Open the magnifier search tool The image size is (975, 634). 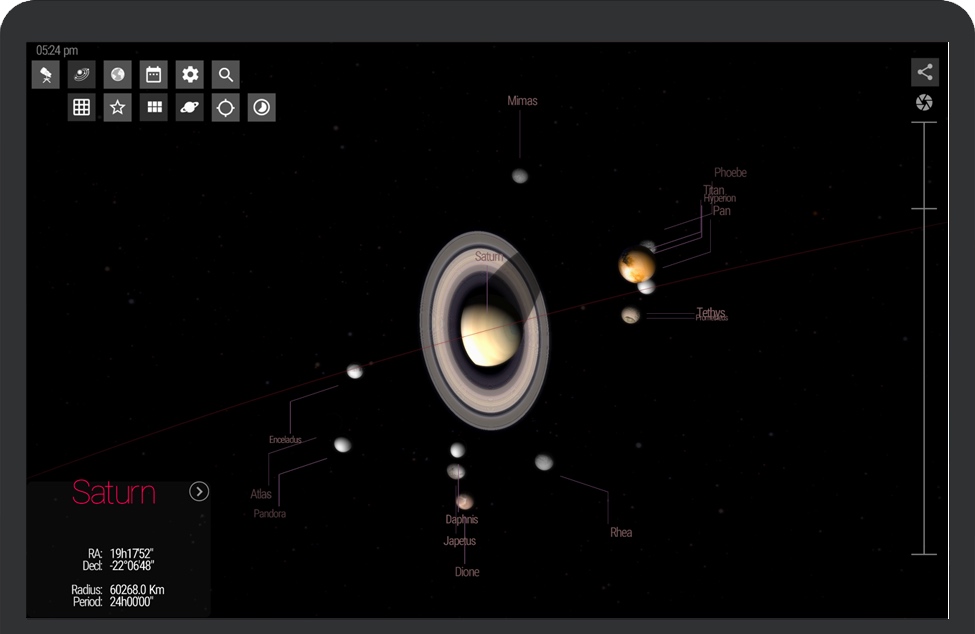(x=226, y=75)
